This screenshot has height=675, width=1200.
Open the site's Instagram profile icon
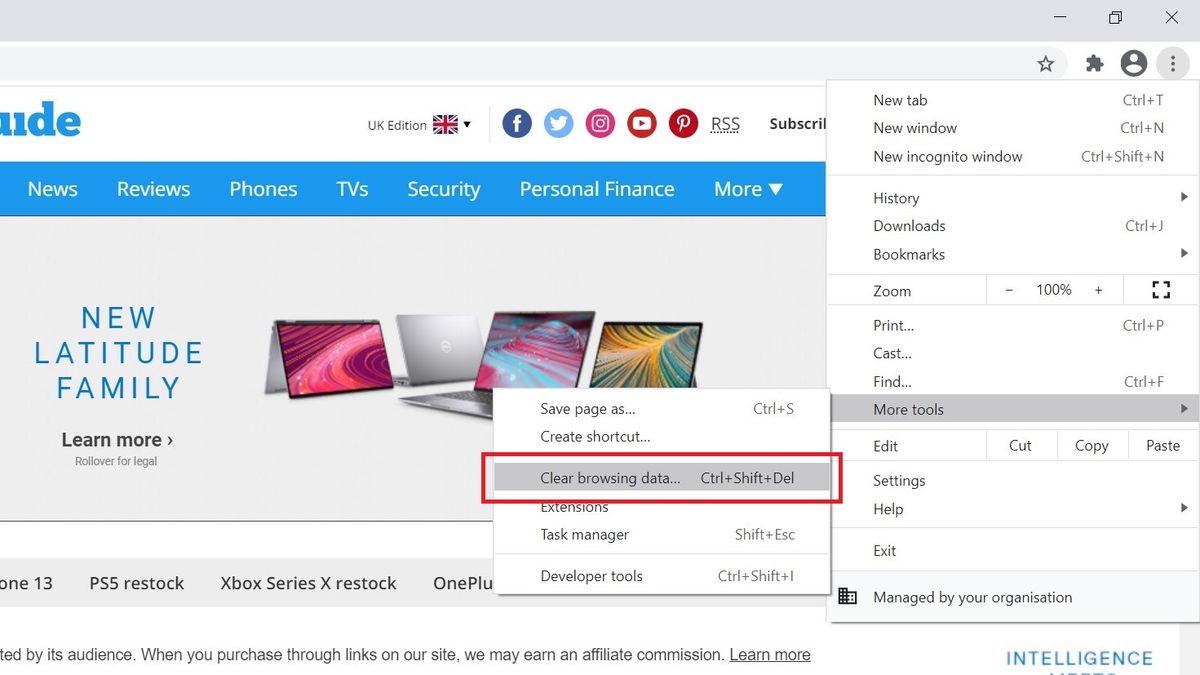[x=600, y=123]
